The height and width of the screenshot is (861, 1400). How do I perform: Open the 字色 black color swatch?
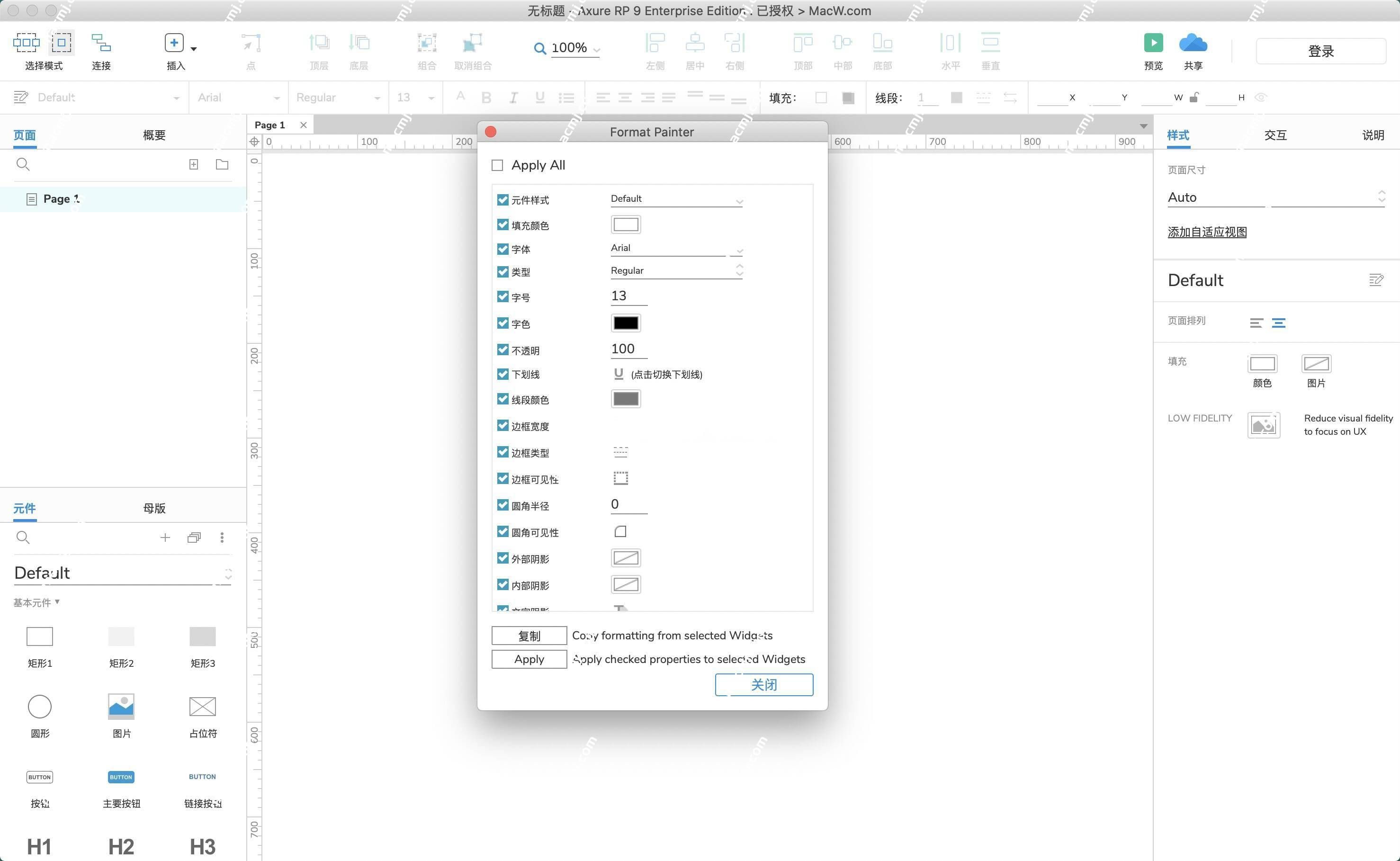coord(626,323)
